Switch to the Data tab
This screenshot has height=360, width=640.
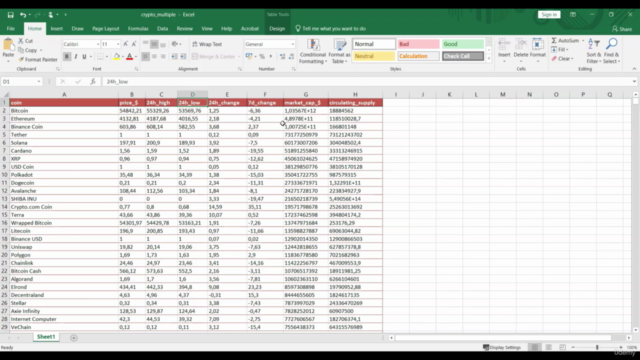162,29
